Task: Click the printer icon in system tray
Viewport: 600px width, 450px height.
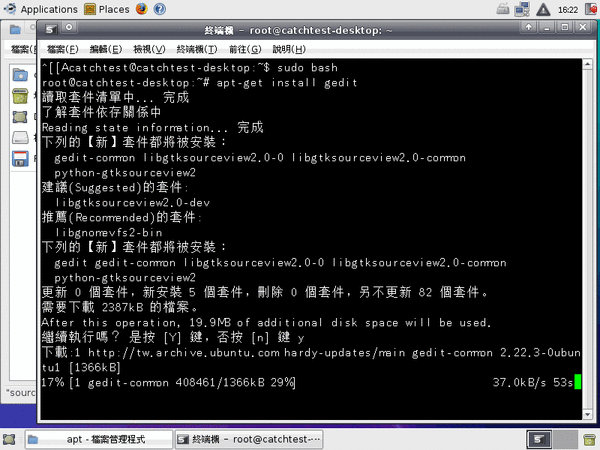Action: tap(503, 9)
